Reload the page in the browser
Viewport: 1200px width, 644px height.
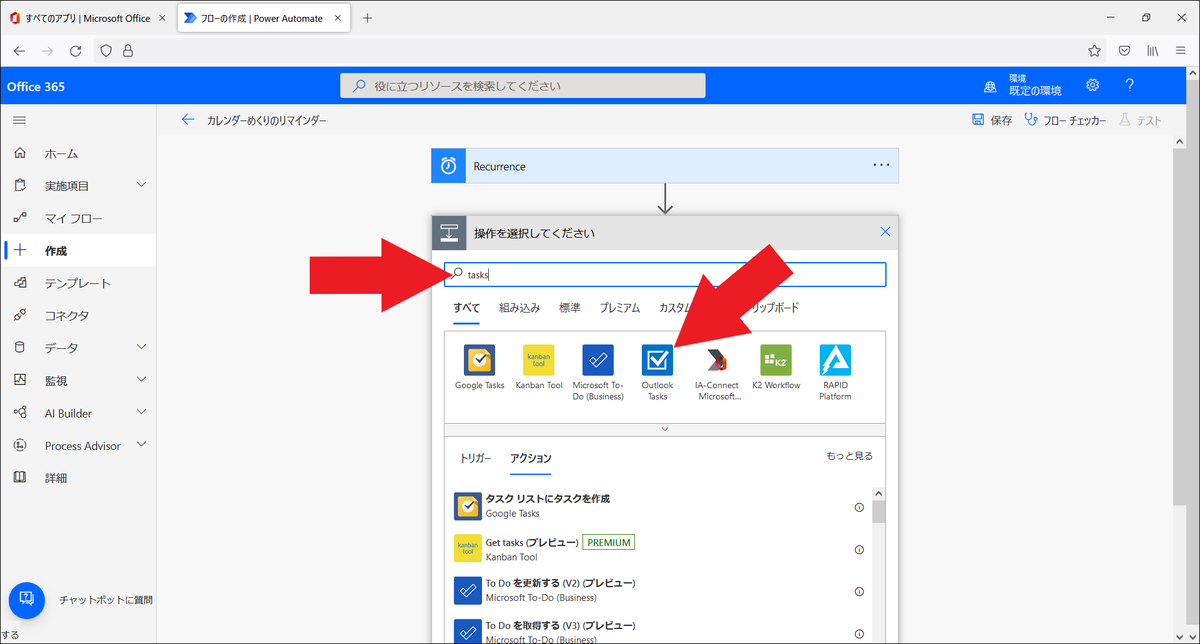click(x=76, y=51)
